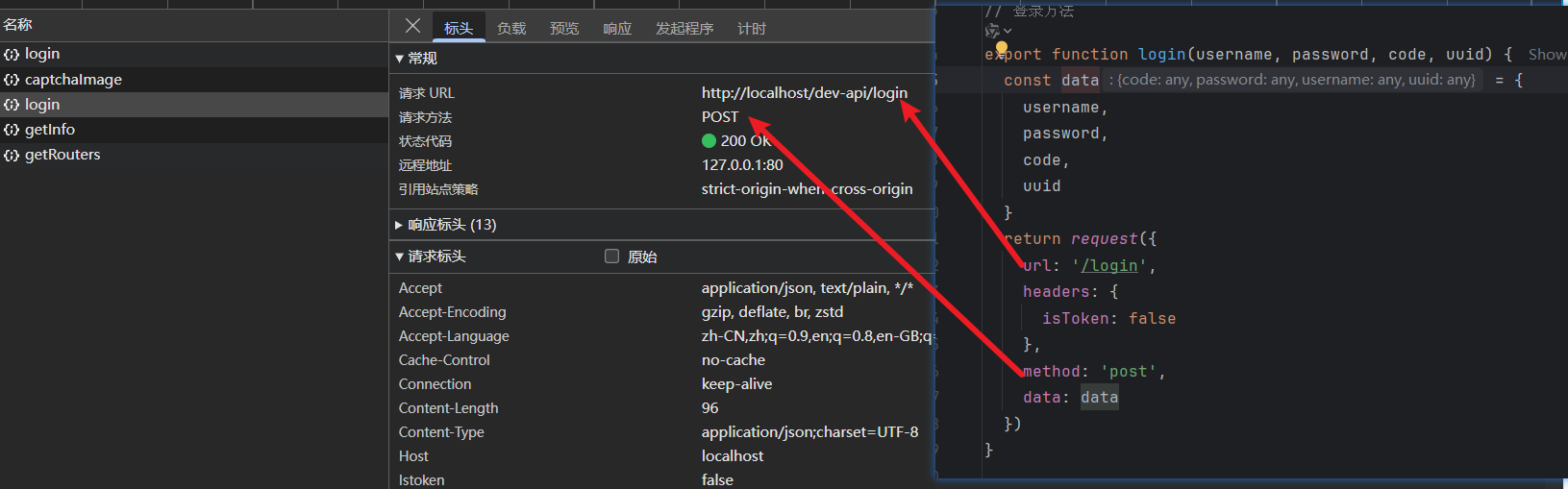Click the Cache-Control value no-cache
Image resolution: width=1568 pixels, height=489 pixels.
coord(734,359)
